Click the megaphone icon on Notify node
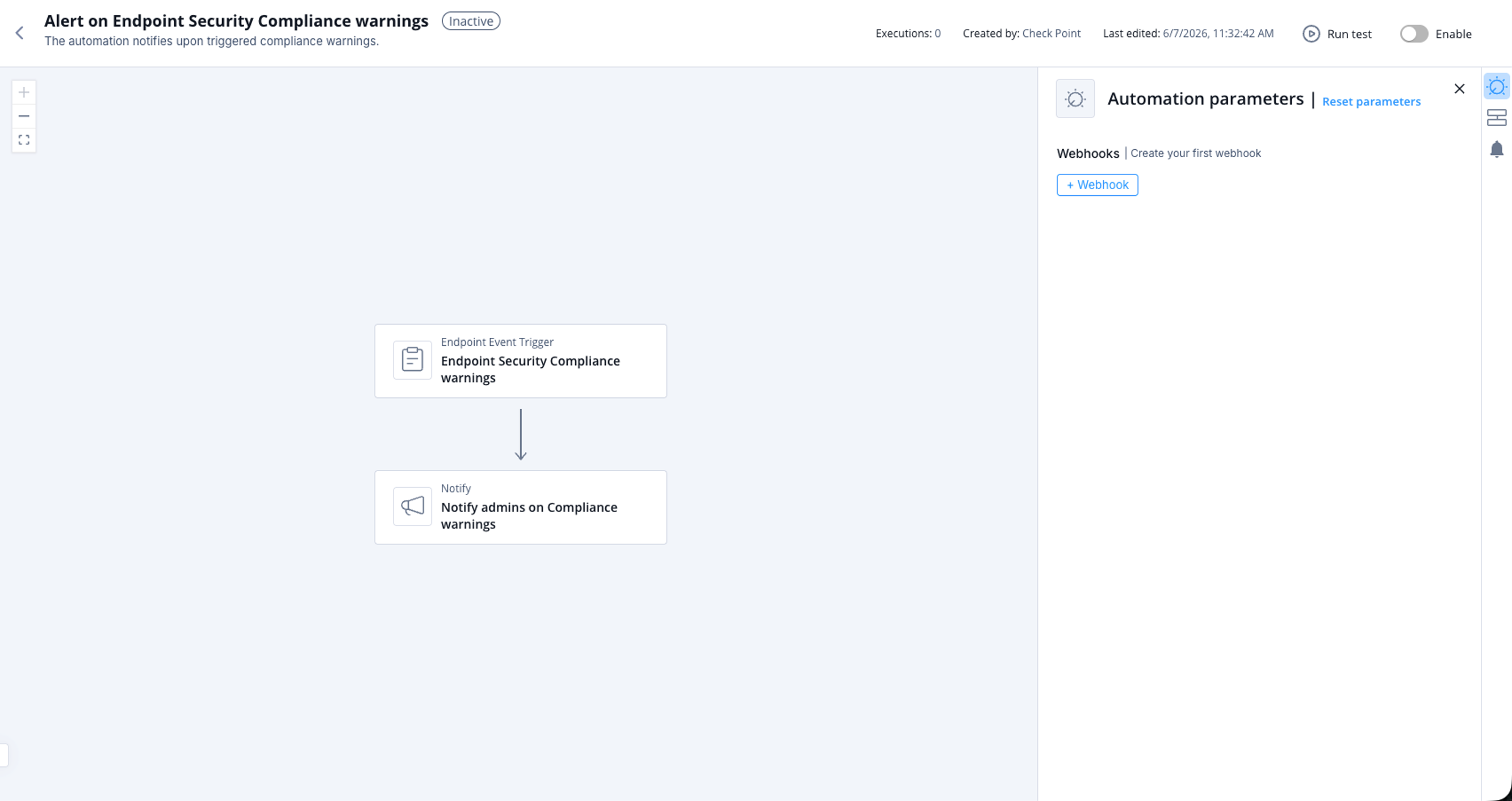Image resolution: width=1512 pixels, height=801 pixels. point(412,506)
